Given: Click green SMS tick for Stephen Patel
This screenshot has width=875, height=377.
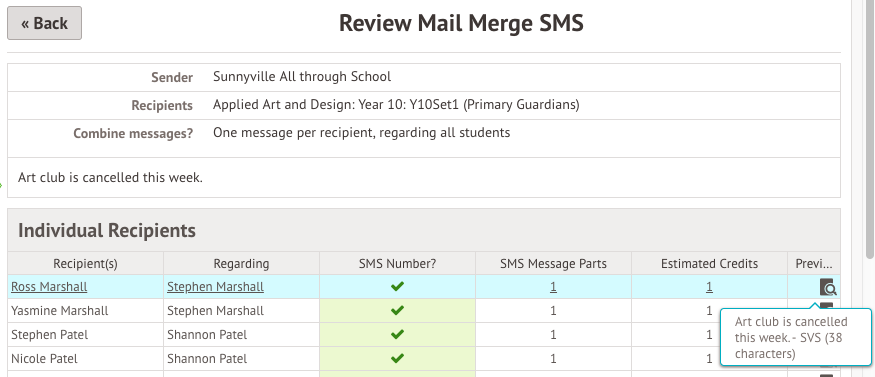Looking at the screenshot, I should pos(397,335).
